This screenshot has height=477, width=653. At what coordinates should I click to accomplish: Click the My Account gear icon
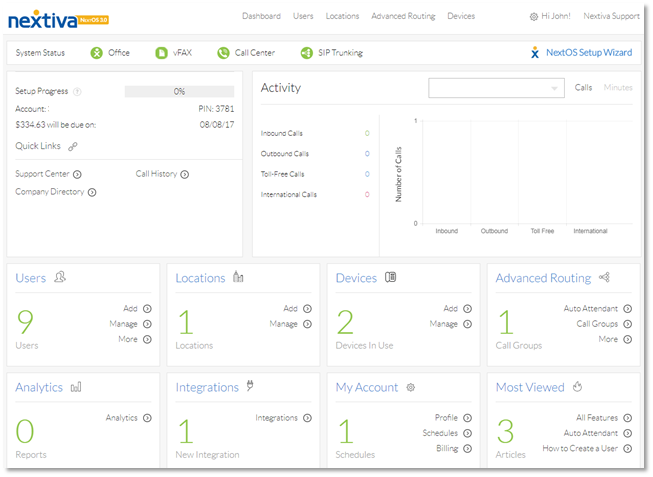point(410,387)
